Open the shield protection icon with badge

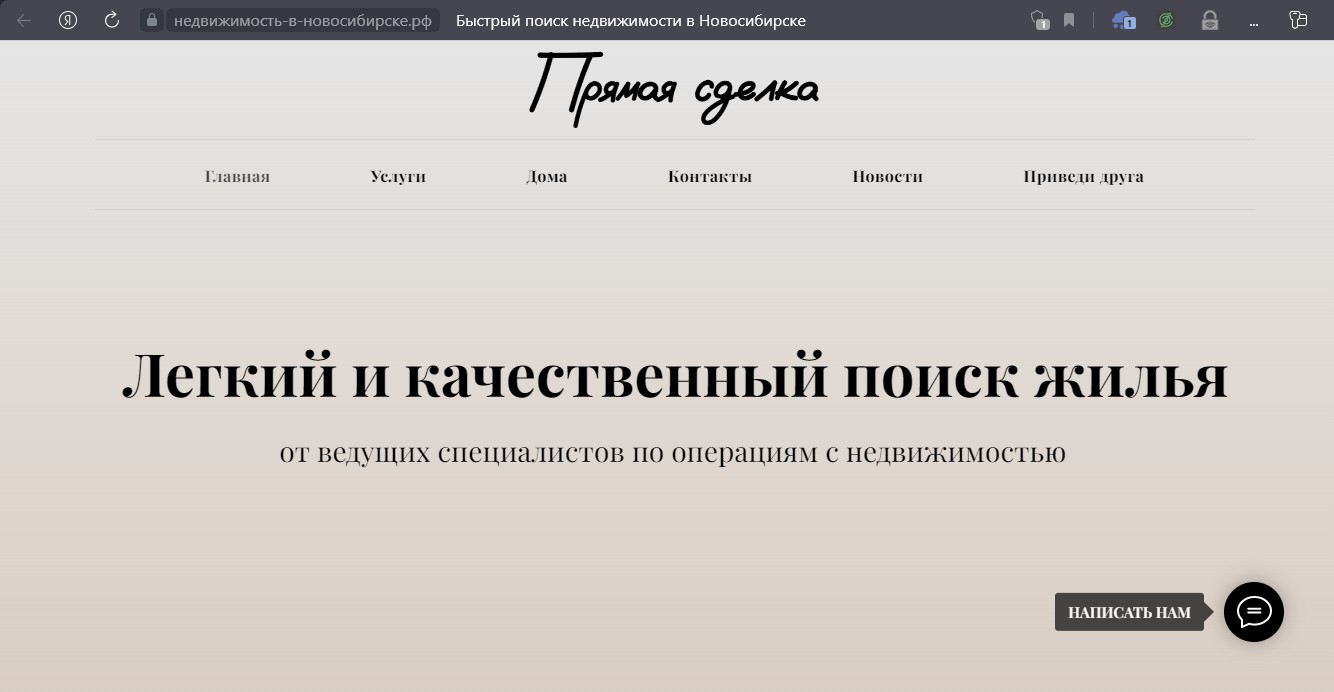point(1039,20)
